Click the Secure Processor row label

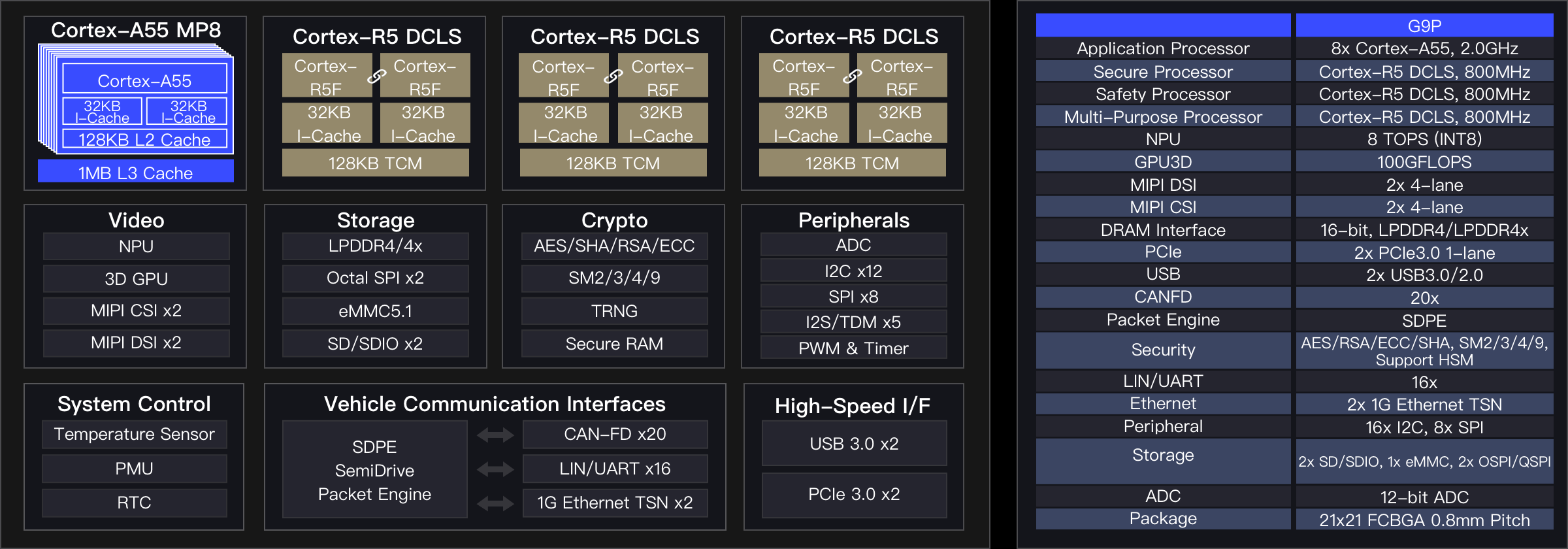pyautogui.click(x=1163, y=71)
